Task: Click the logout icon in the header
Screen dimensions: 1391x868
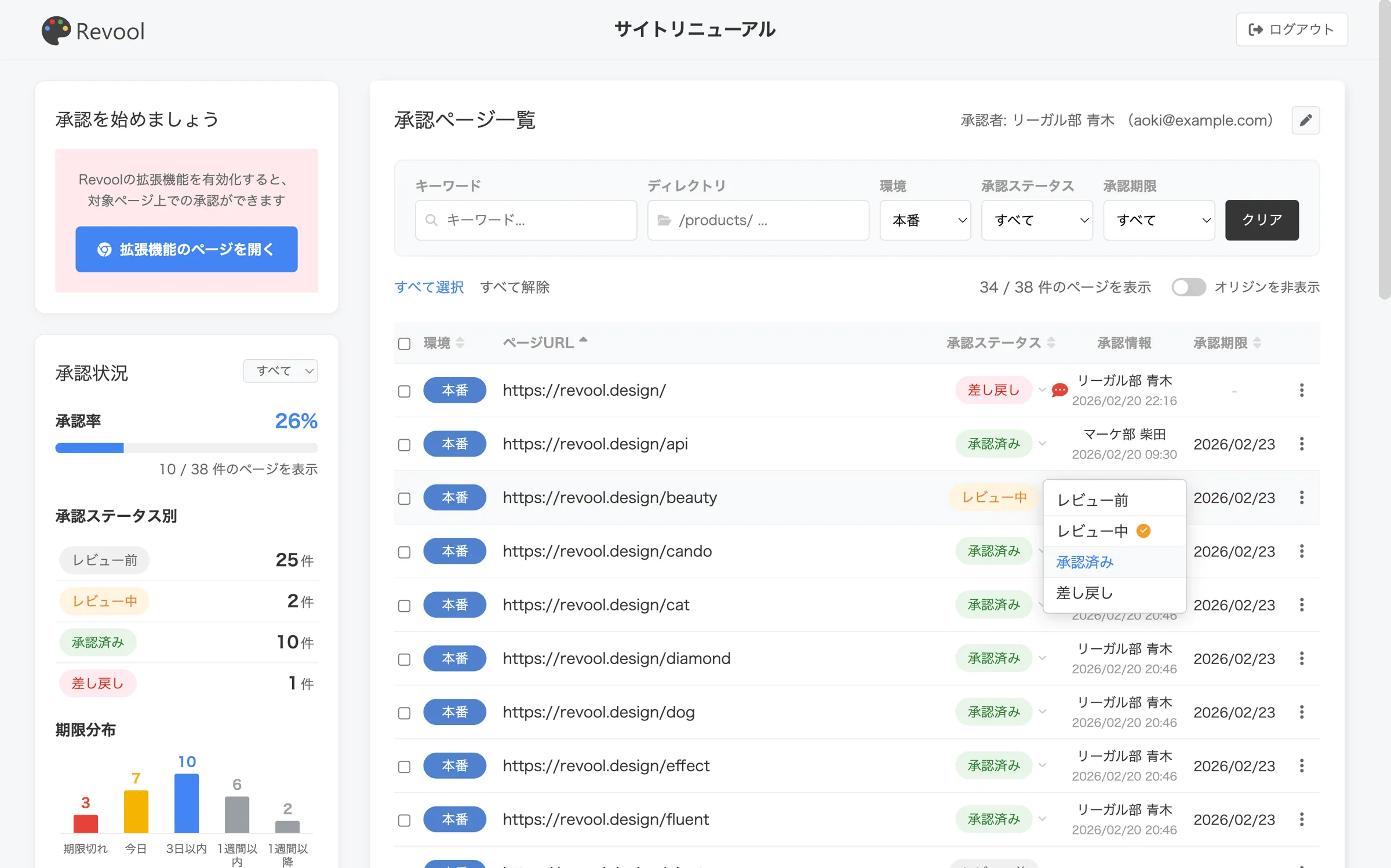Action: click(x=1256, y=30)
